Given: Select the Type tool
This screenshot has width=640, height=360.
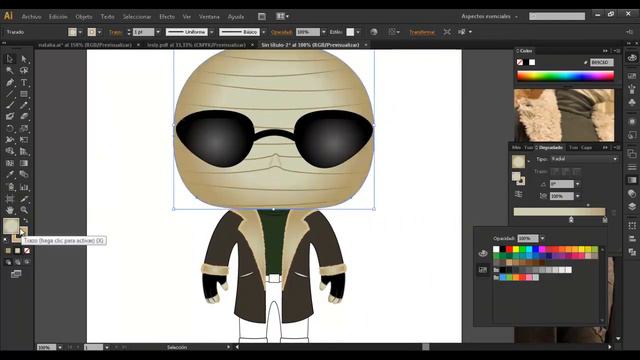Looking at the screenshot, I should point(24,82).
